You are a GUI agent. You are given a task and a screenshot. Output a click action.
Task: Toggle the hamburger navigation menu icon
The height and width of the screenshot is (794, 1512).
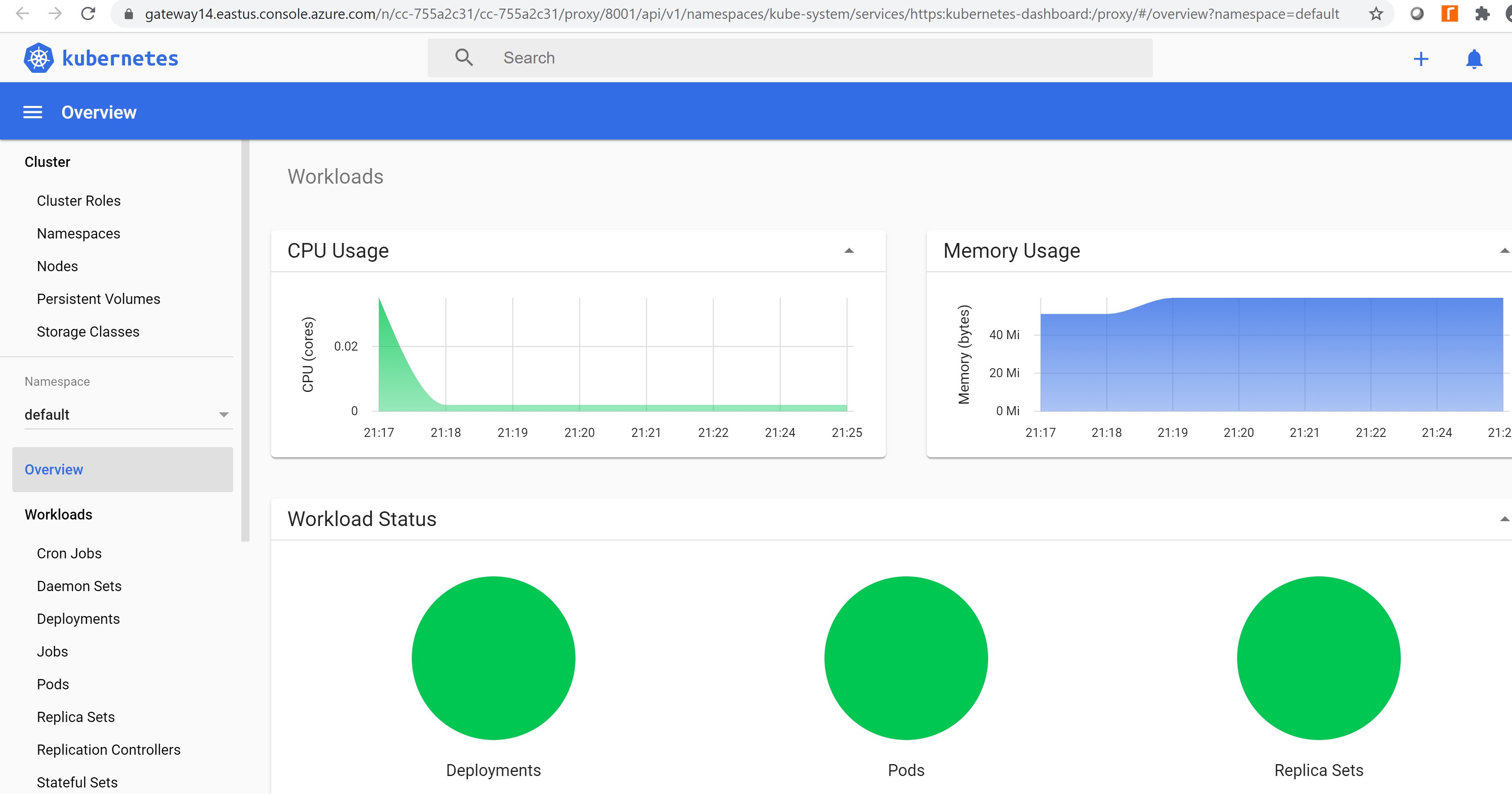coord(32,112)
